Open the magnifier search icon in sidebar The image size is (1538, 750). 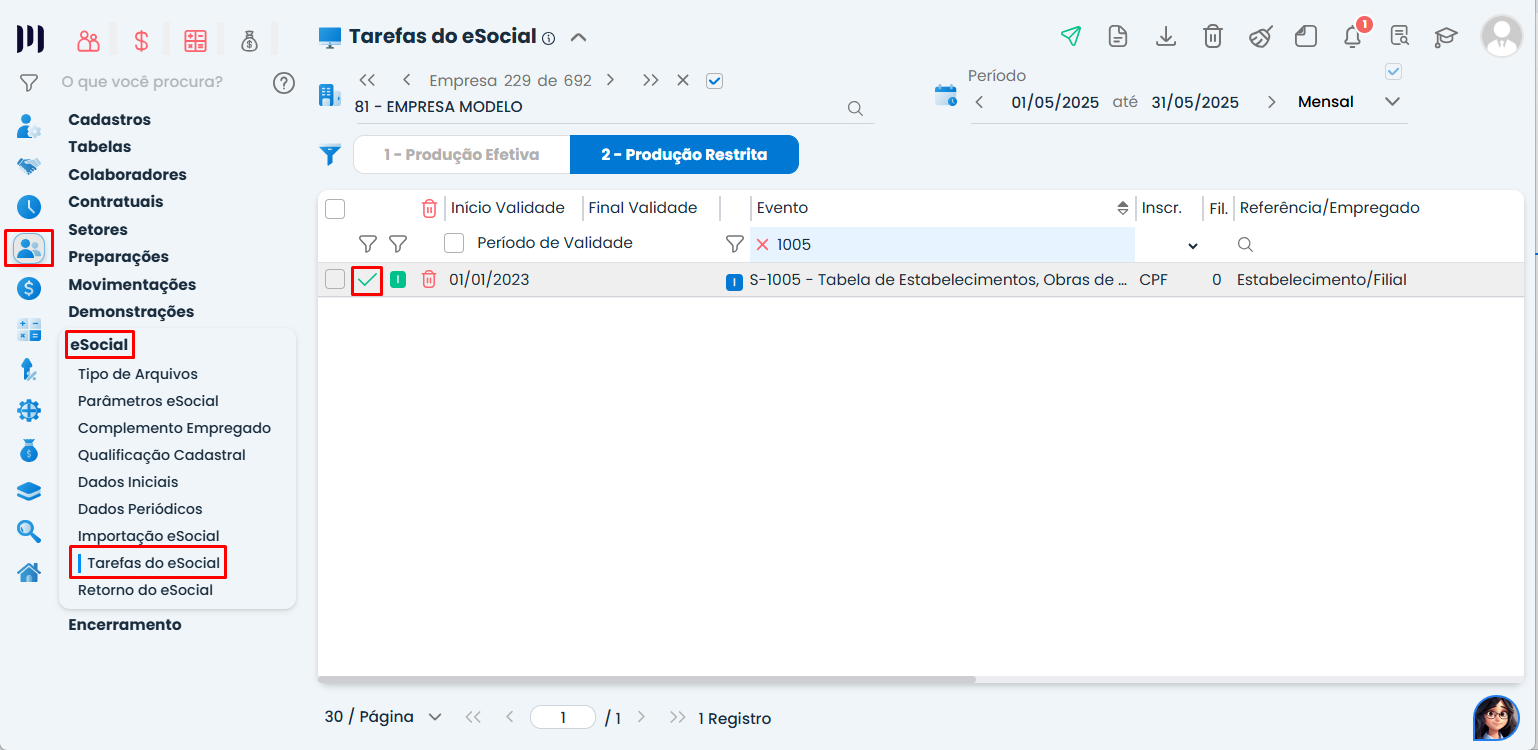29,531
